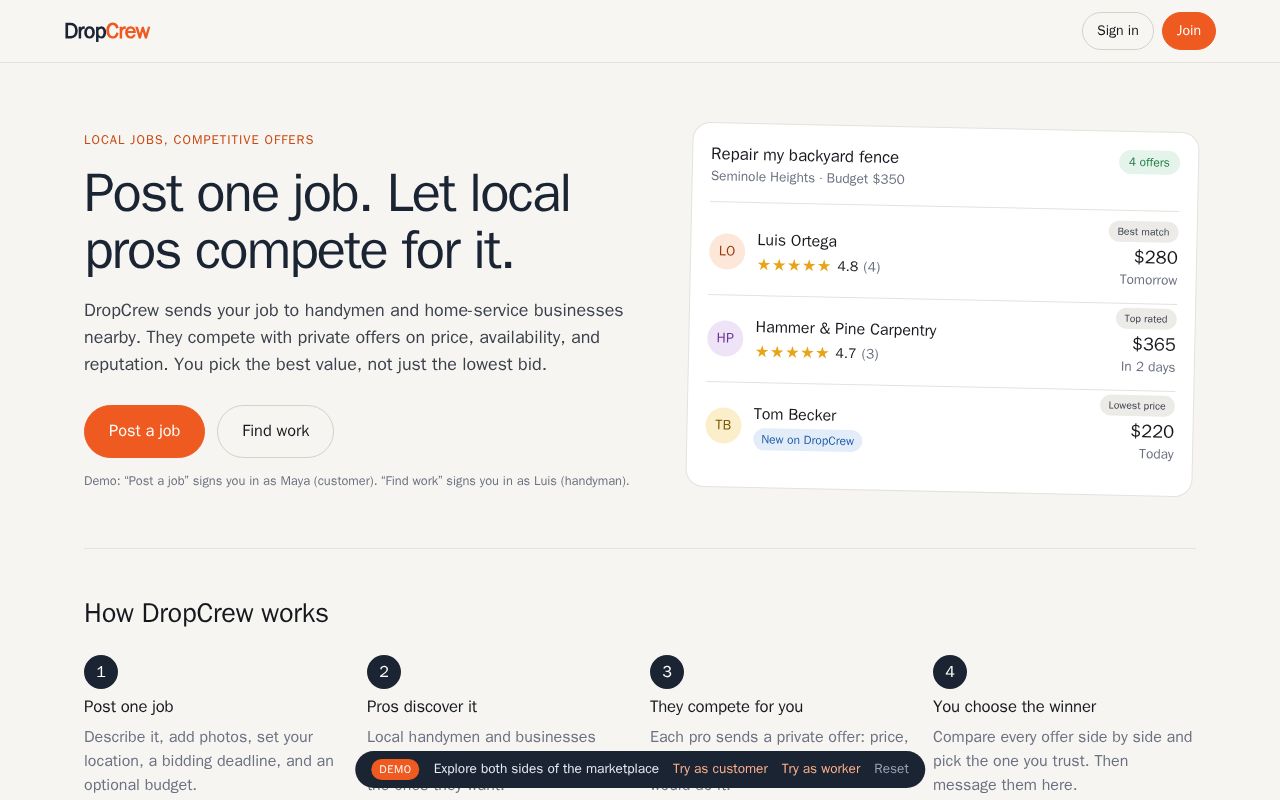The image size is (1280, 800).
Task: Click Local jobs, competitive offers tagline
Action: [199, 140]
